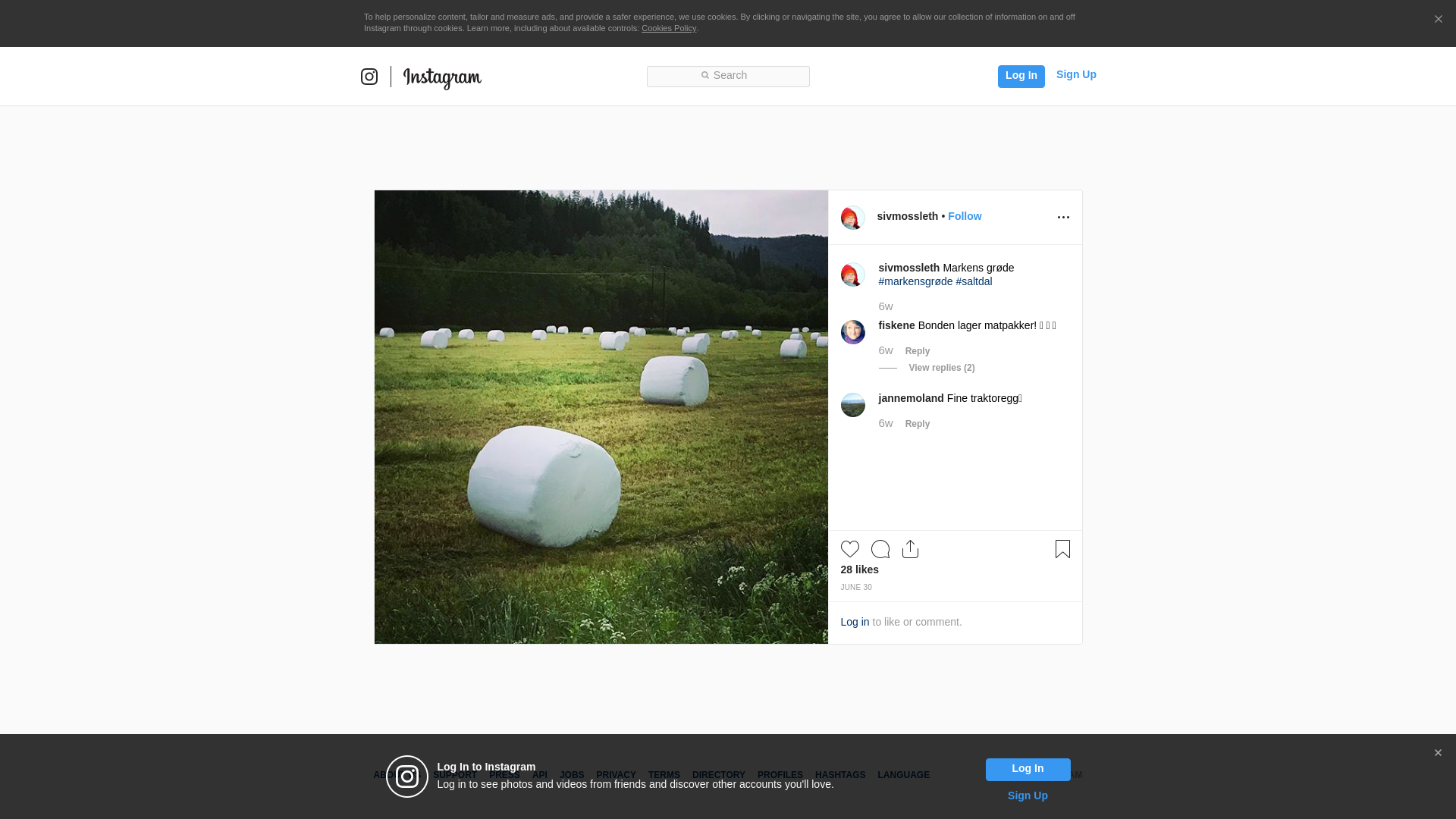
Task: Open the footer HASHTAGS link
Action: [x=840, y=775]
